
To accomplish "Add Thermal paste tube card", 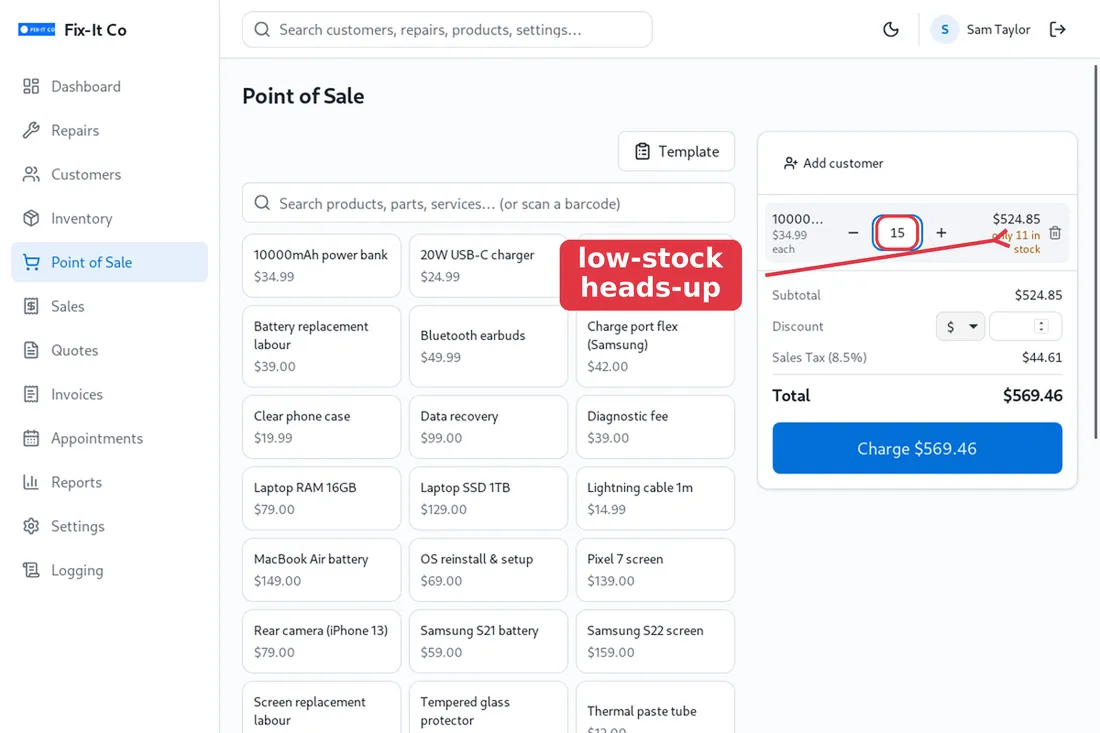I will click(x=655, y=708).
